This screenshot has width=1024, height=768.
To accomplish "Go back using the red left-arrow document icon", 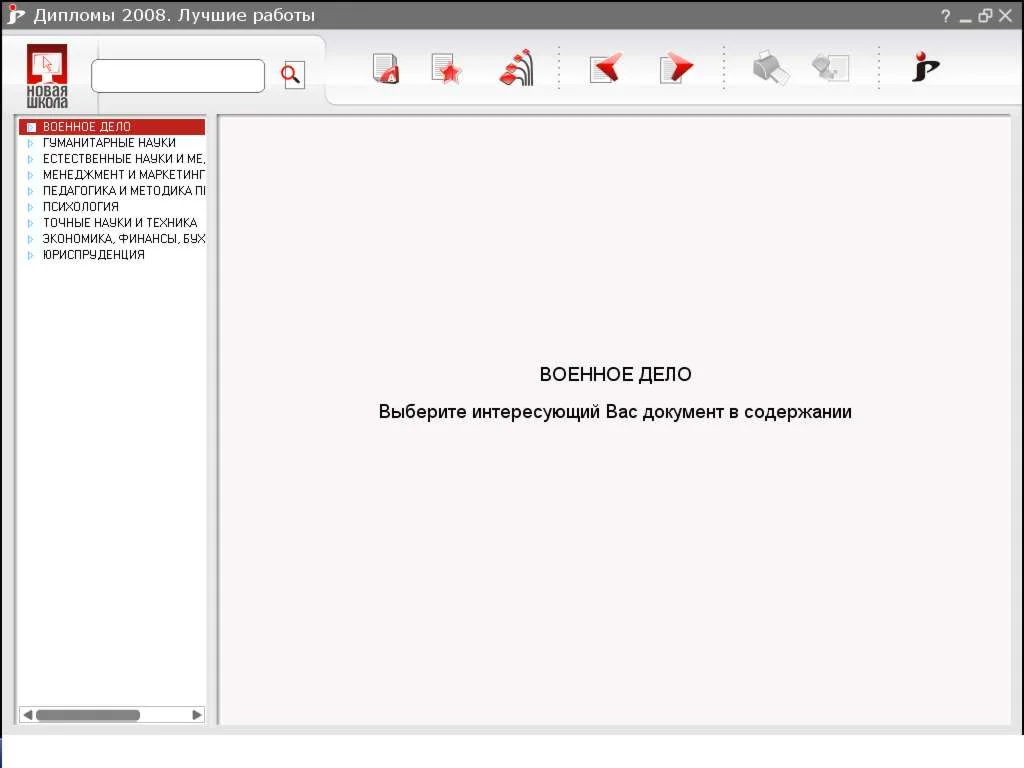I will coord(604,68).
